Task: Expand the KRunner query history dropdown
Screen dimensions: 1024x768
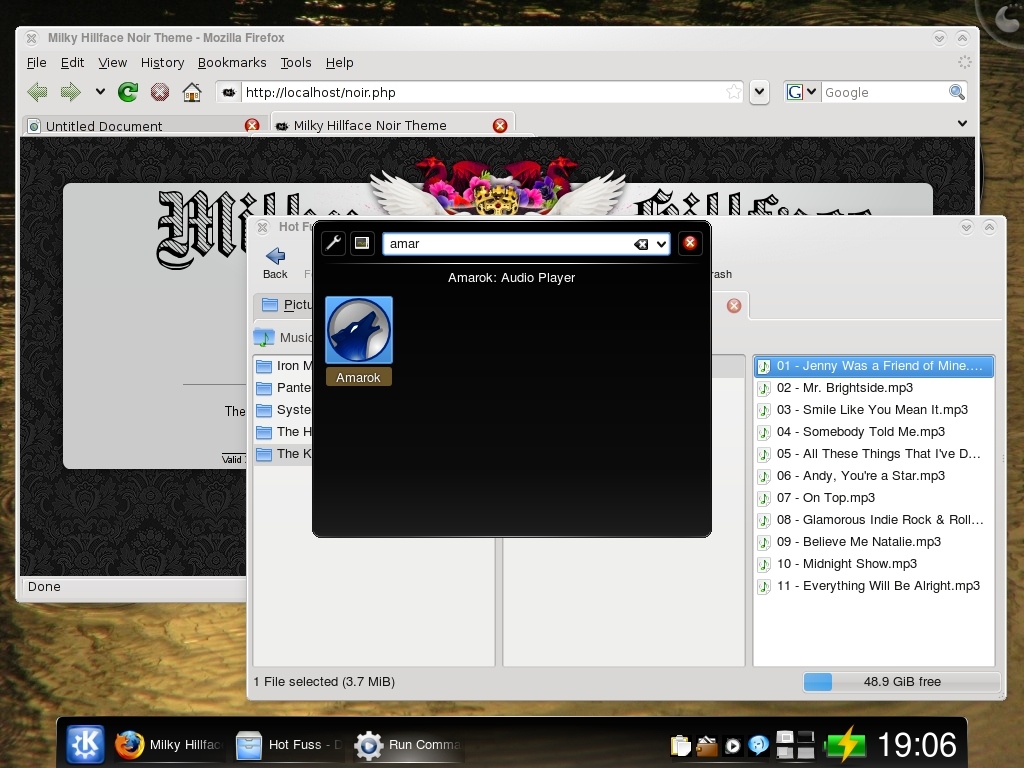Action: click(x=662, y=244)
